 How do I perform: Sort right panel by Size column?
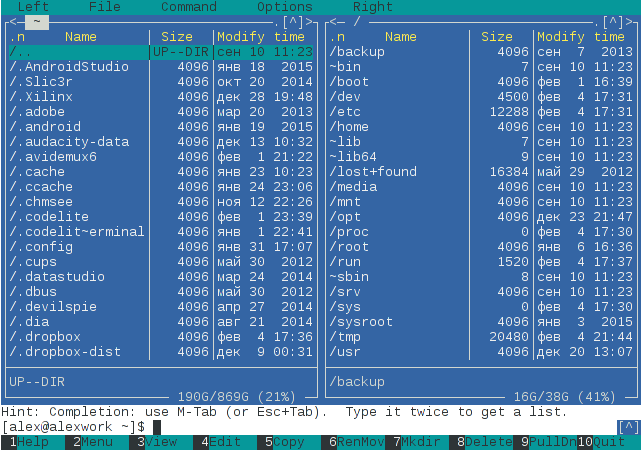[x=497, y=37]
